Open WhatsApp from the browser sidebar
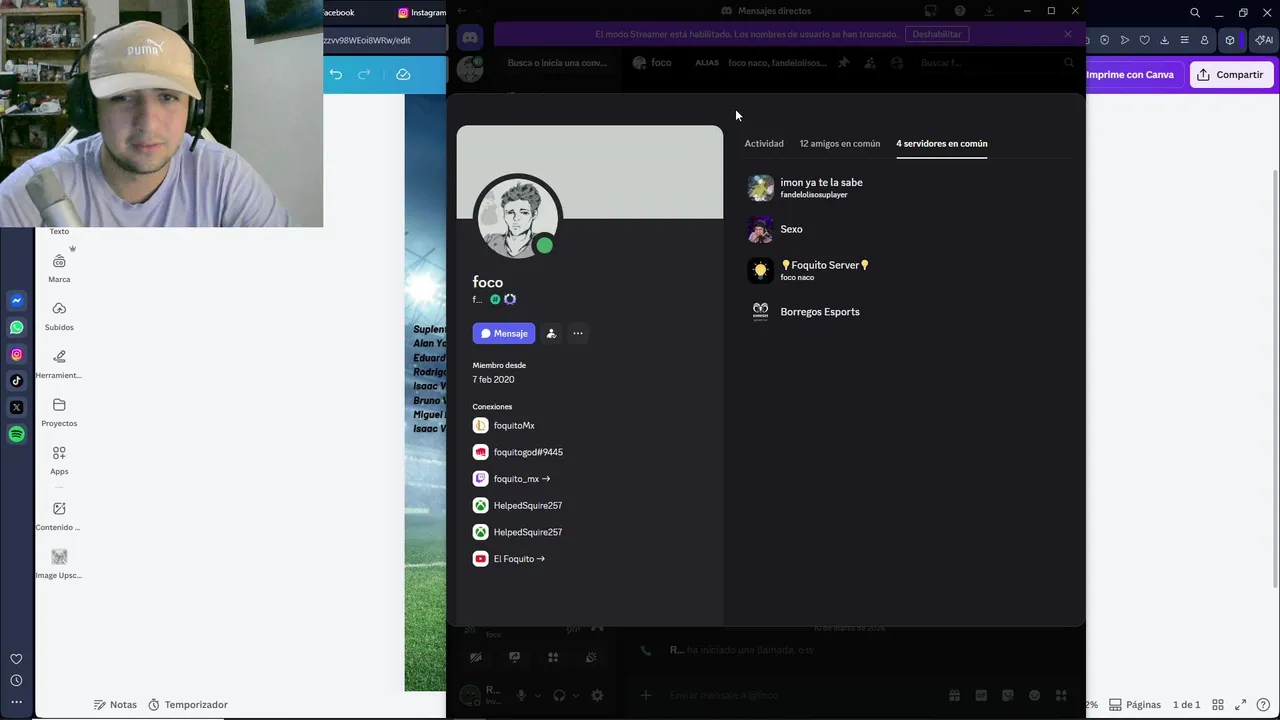The height and width of the screenshot is (720, 1280). 16,328
